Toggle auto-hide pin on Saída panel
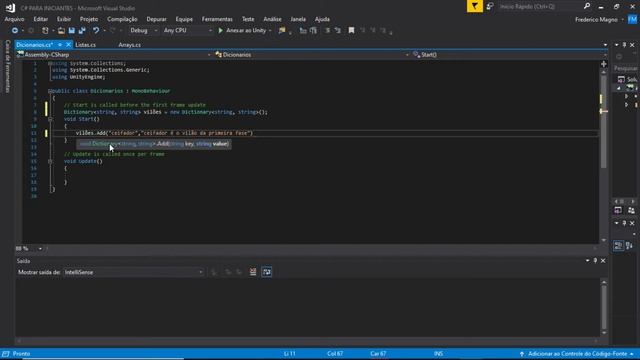This screenshot has width=640, height=360. (596, 261)
